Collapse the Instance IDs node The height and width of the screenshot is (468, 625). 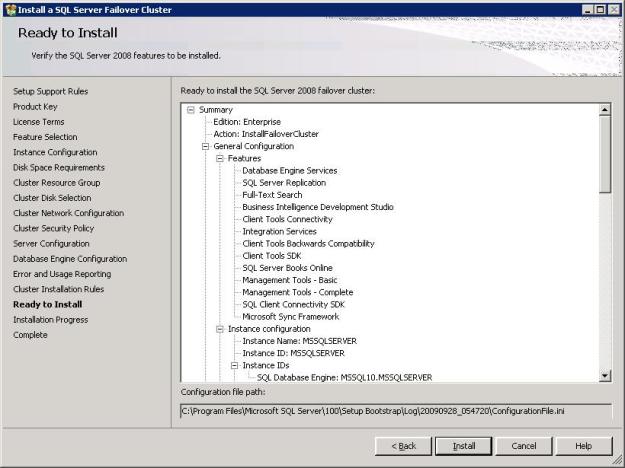234,365
